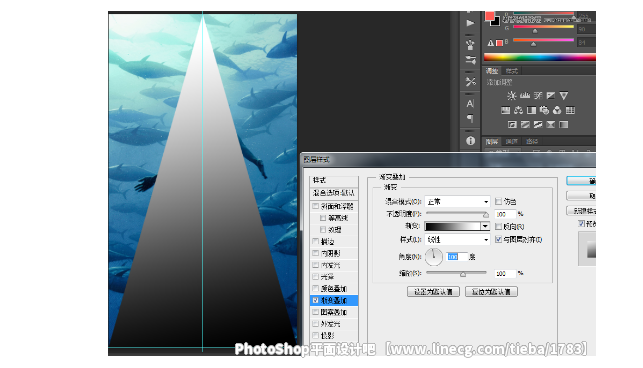Screen dimensions: 643x368
Task: Select 样式 at the style list top
Action: click(x=334, y=180)
